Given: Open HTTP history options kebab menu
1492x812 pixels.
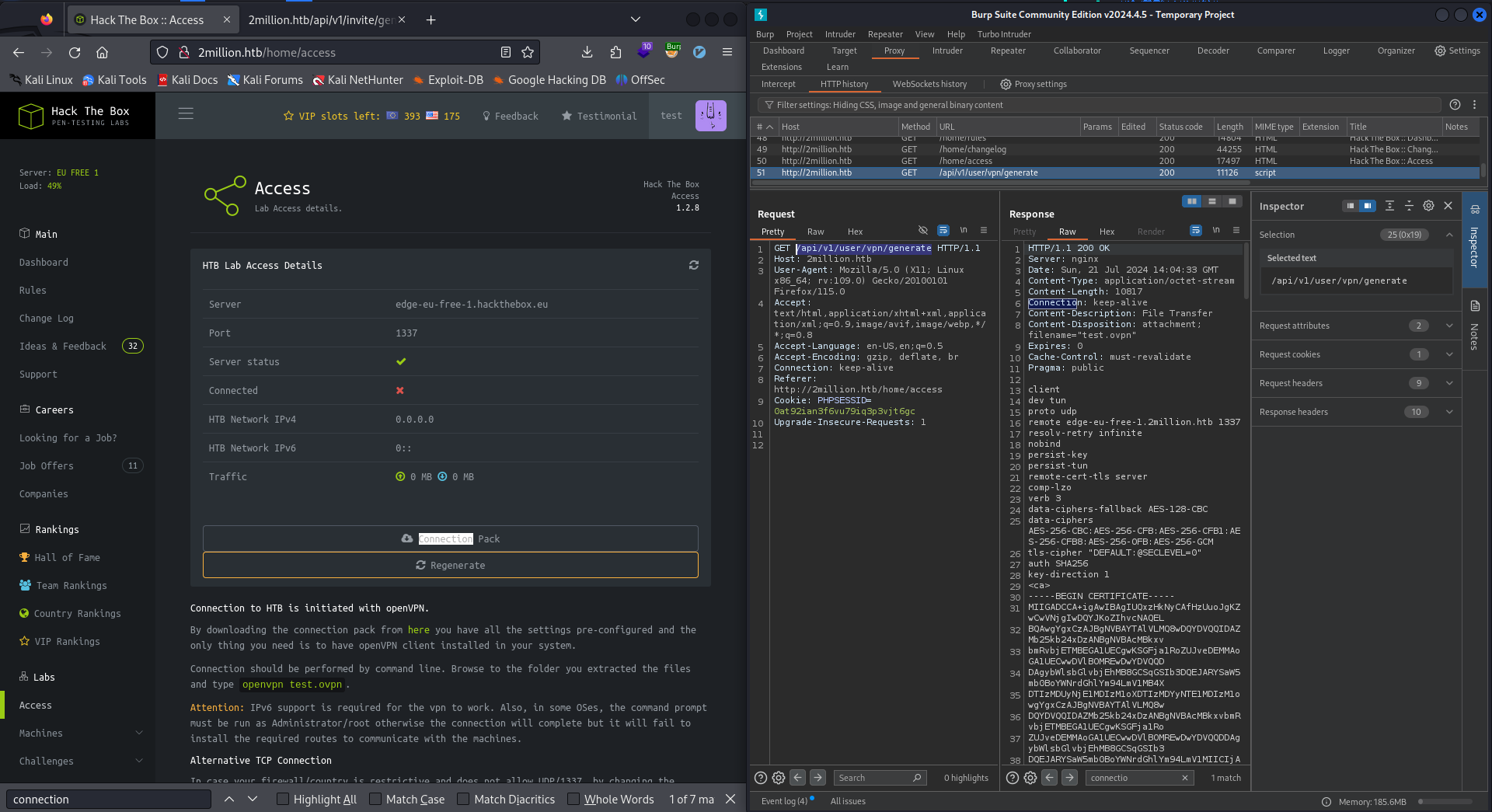Looking at the screenshot, I should coord(1474,105).
